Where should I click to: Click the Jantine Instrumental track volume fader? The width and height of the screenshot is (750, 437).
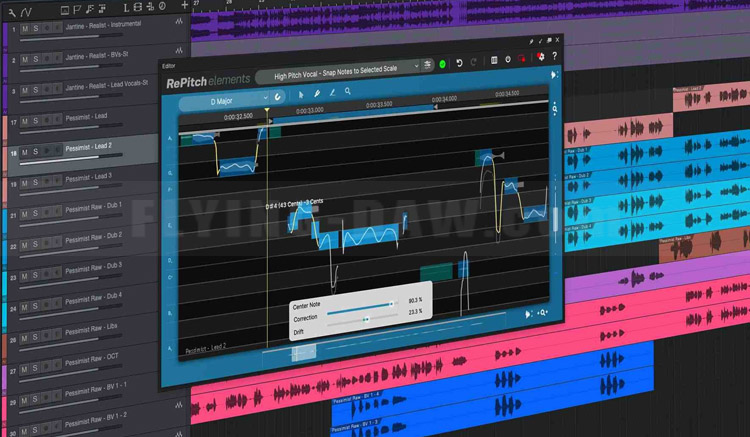71,38
